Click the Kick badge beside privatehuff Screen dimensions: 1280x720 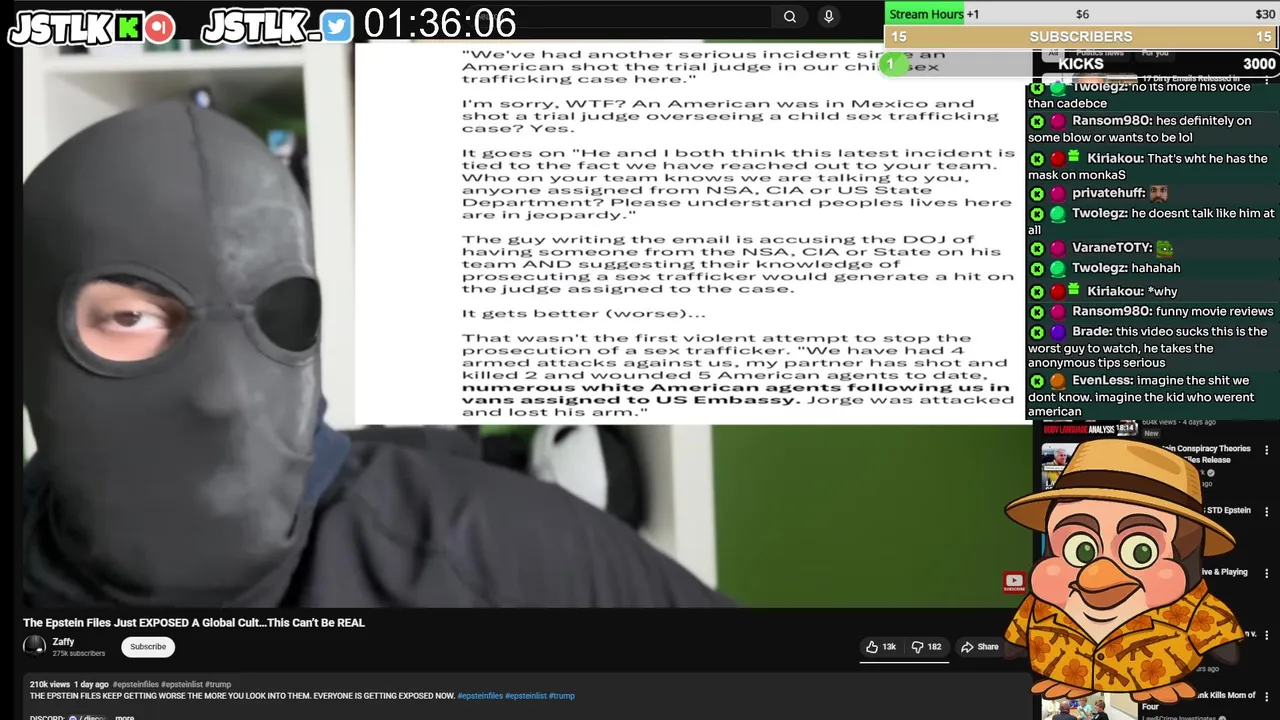[x=1037, y=194]
